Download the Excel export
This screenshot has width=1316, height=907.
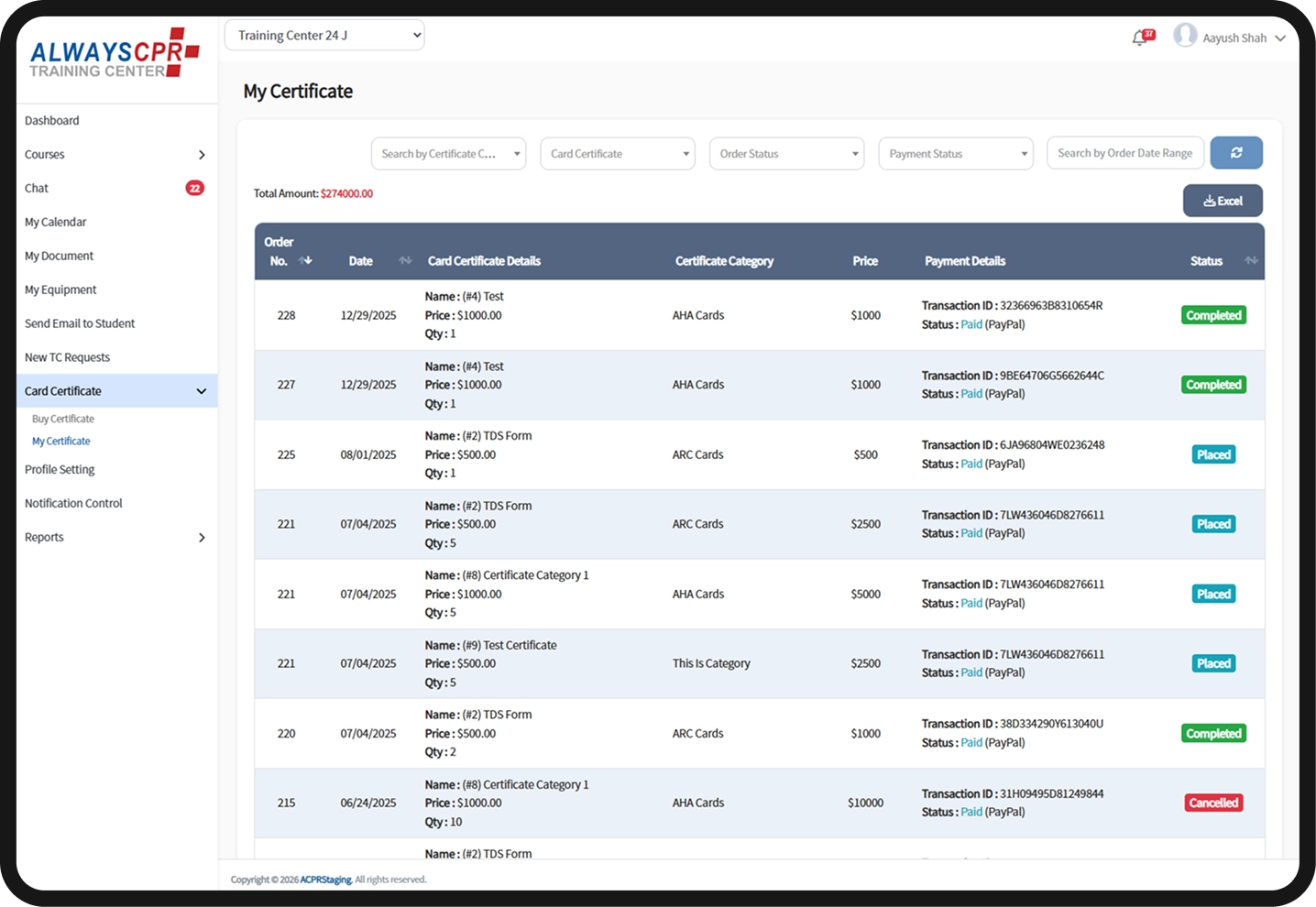click(1223, 201)
